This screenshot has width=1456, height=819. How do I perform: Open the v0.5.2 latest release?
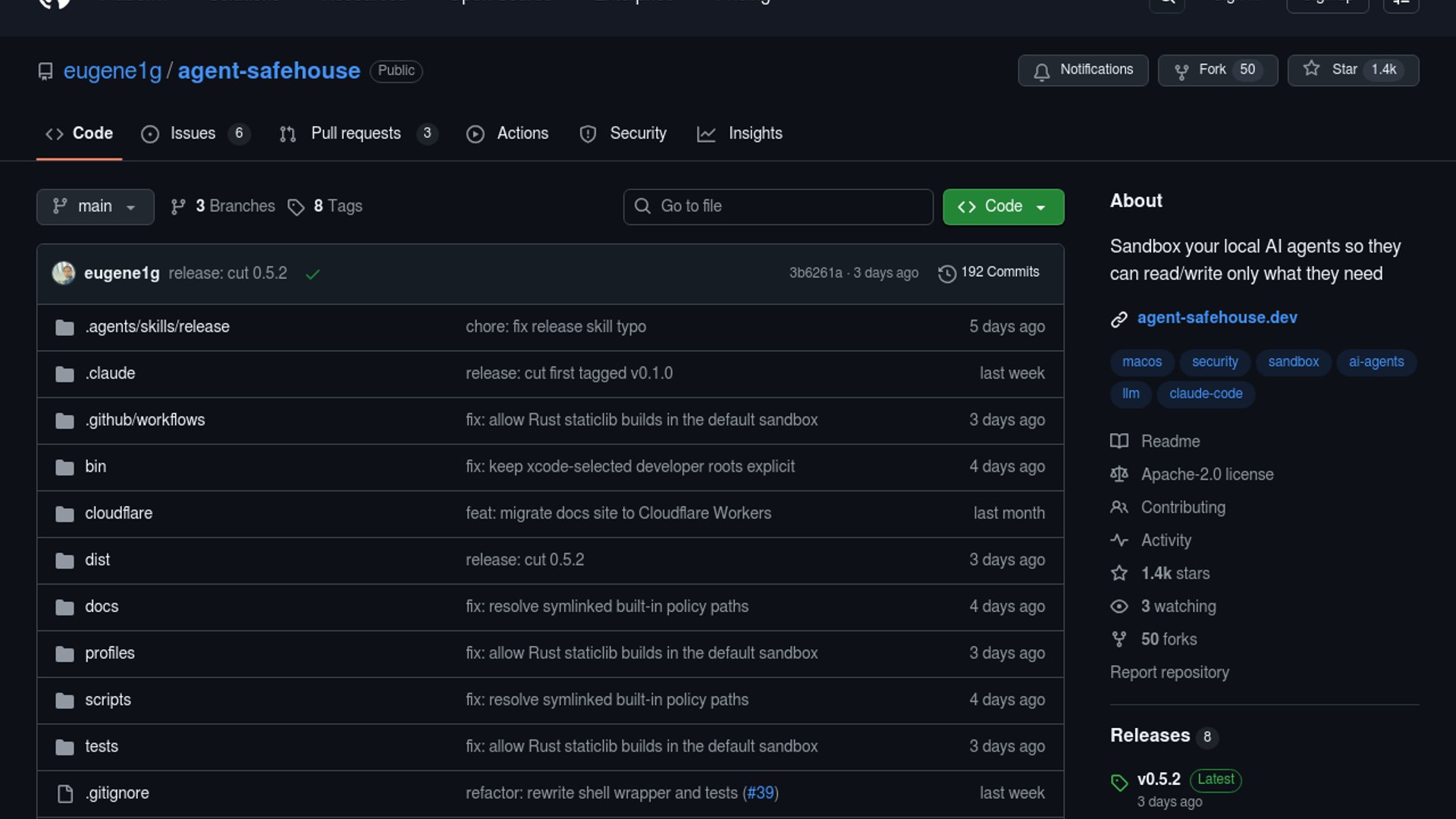pos(1159,779)
